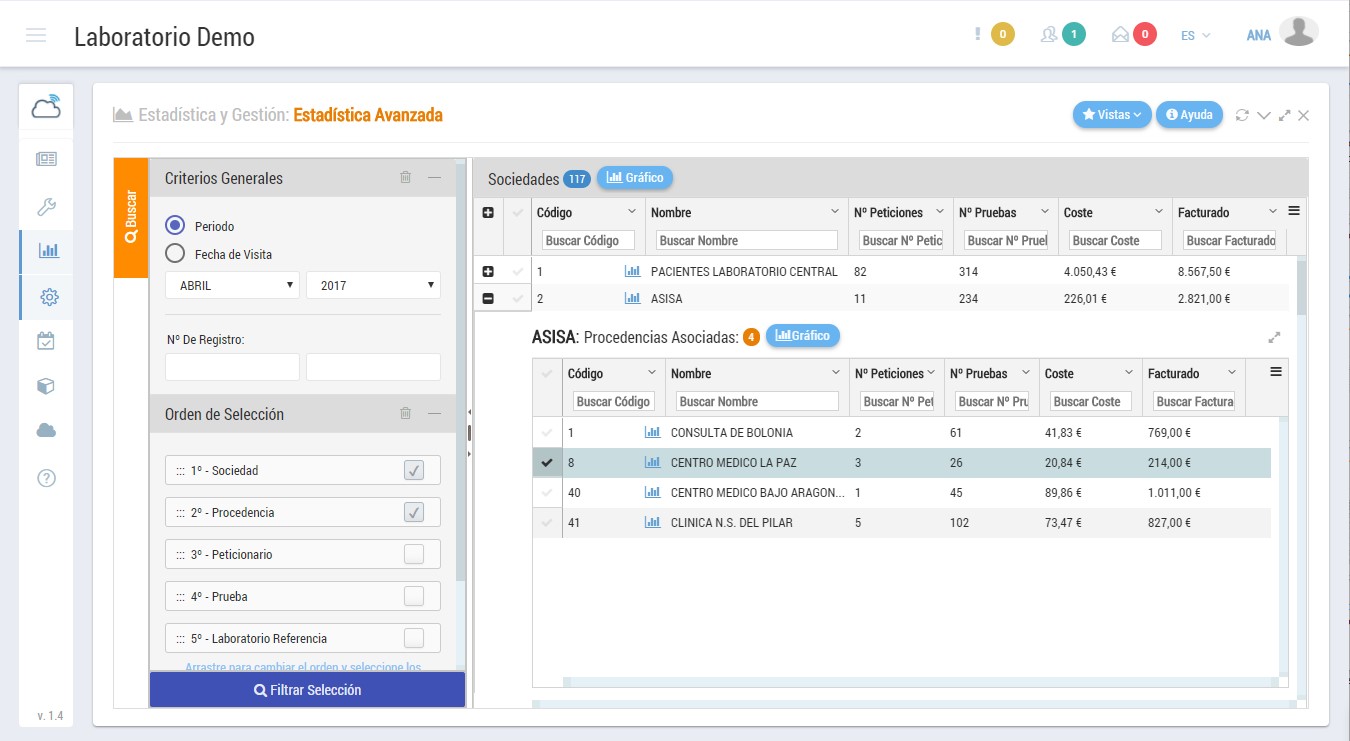Open the calendar check sidebar icon

point(46,341)
